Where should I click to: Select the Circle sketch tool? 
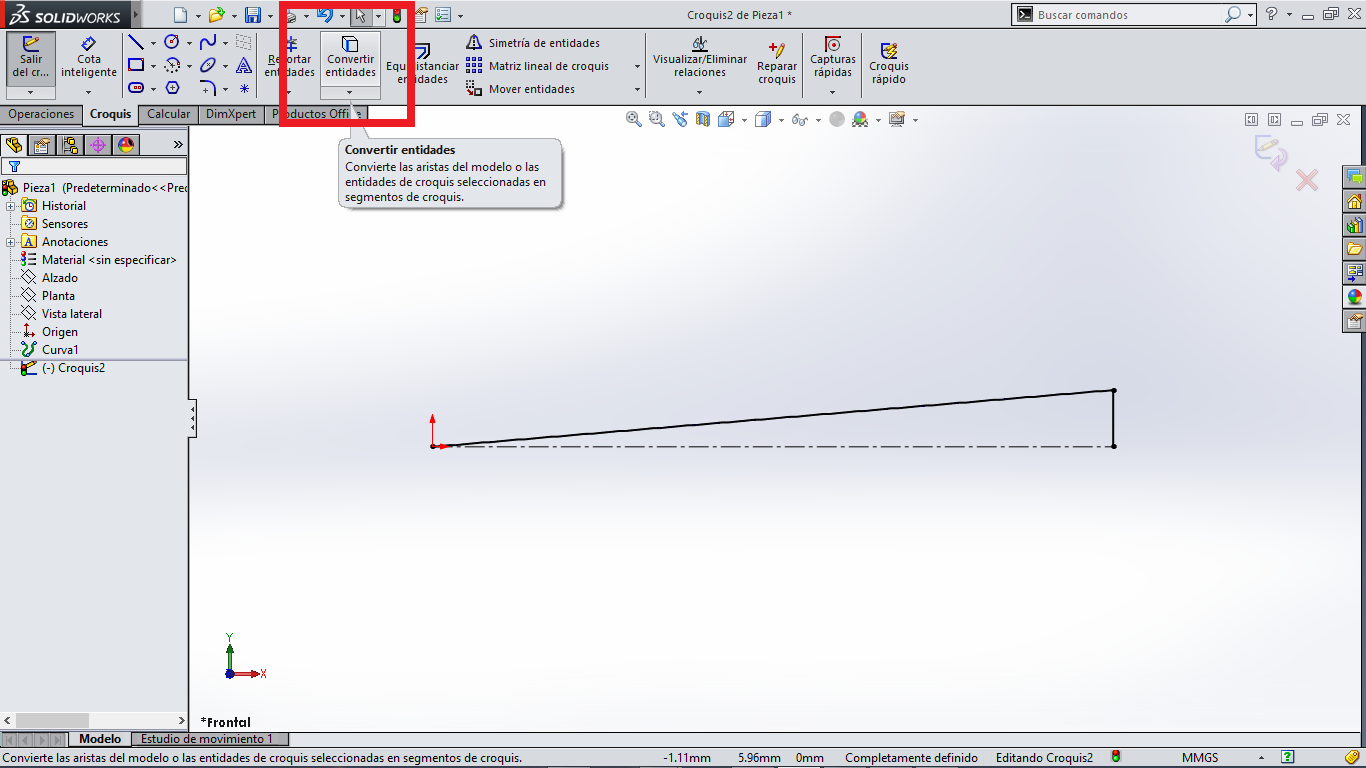(x=172, y=42)
